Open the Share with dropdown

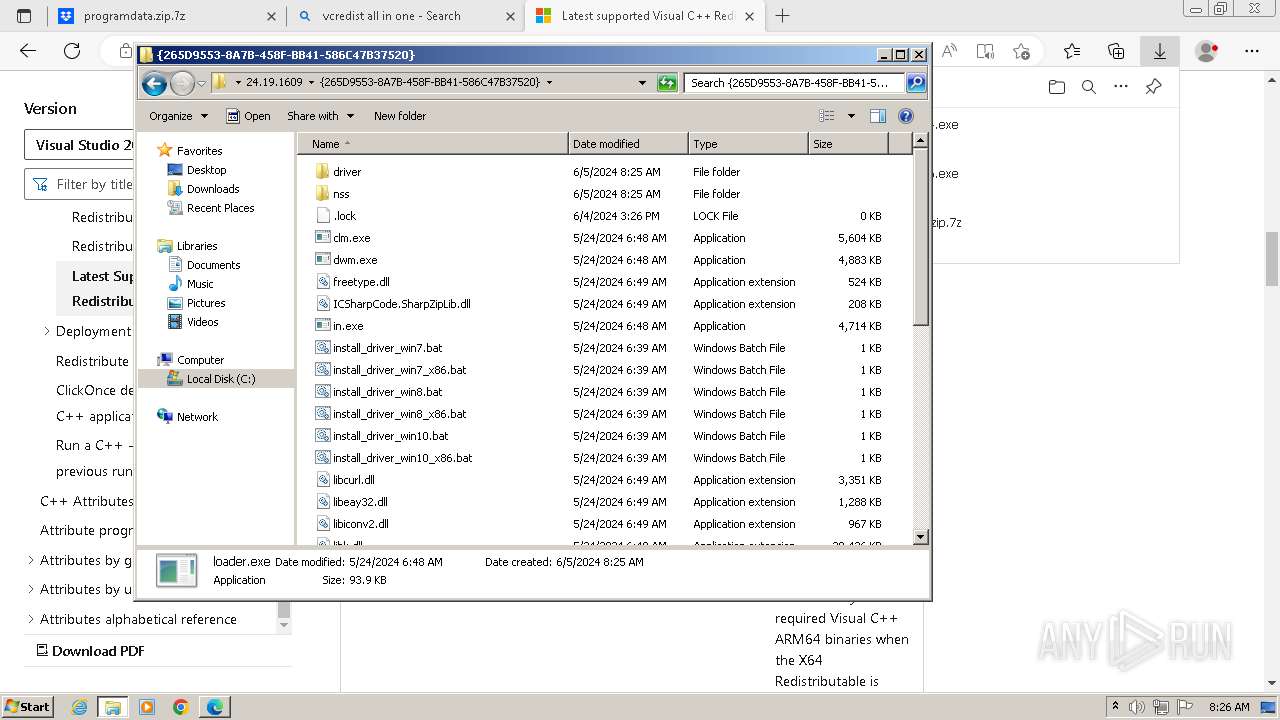click(320, 116)
